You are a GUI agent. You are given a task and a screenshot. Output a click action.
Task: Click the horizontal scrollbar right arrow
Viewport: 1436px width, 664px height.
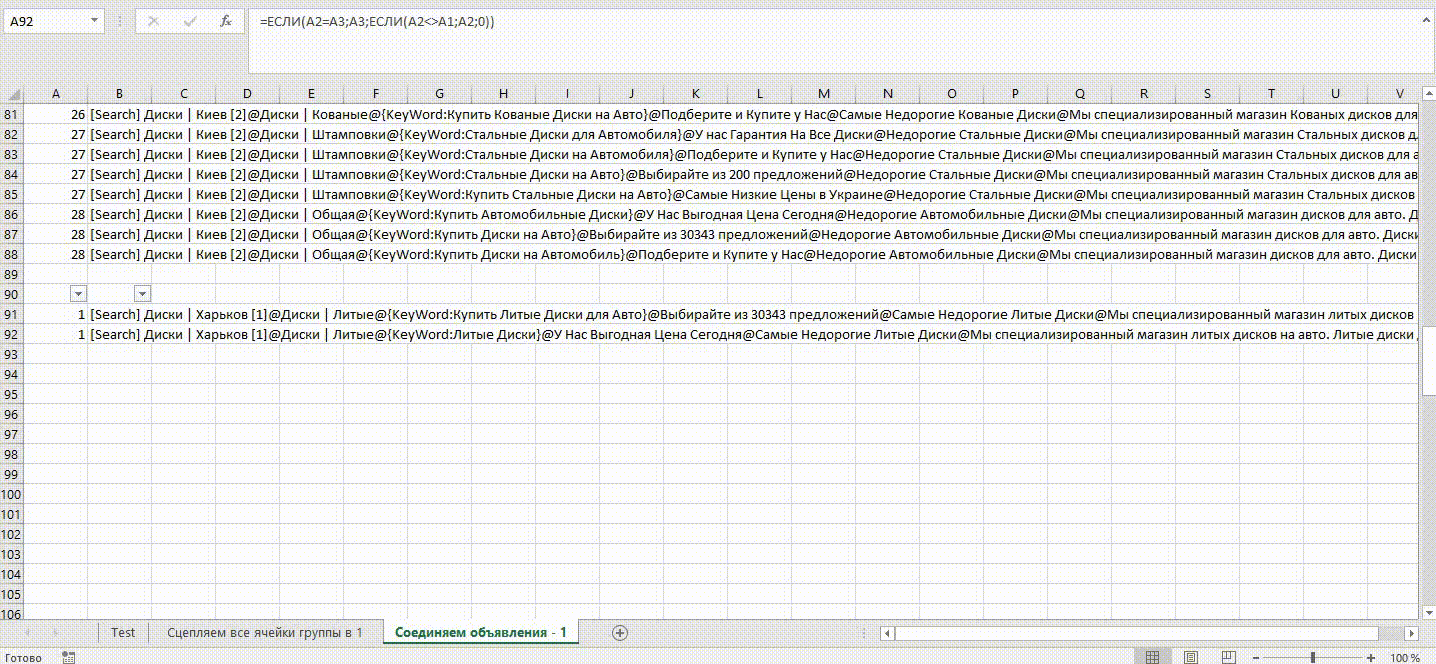pos(1411,633)
